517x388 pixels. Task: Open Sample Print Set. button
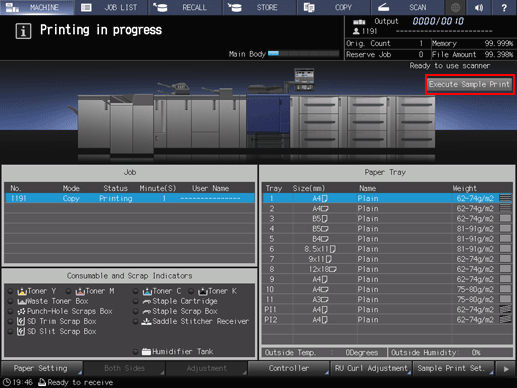click(x=453, y=368)
